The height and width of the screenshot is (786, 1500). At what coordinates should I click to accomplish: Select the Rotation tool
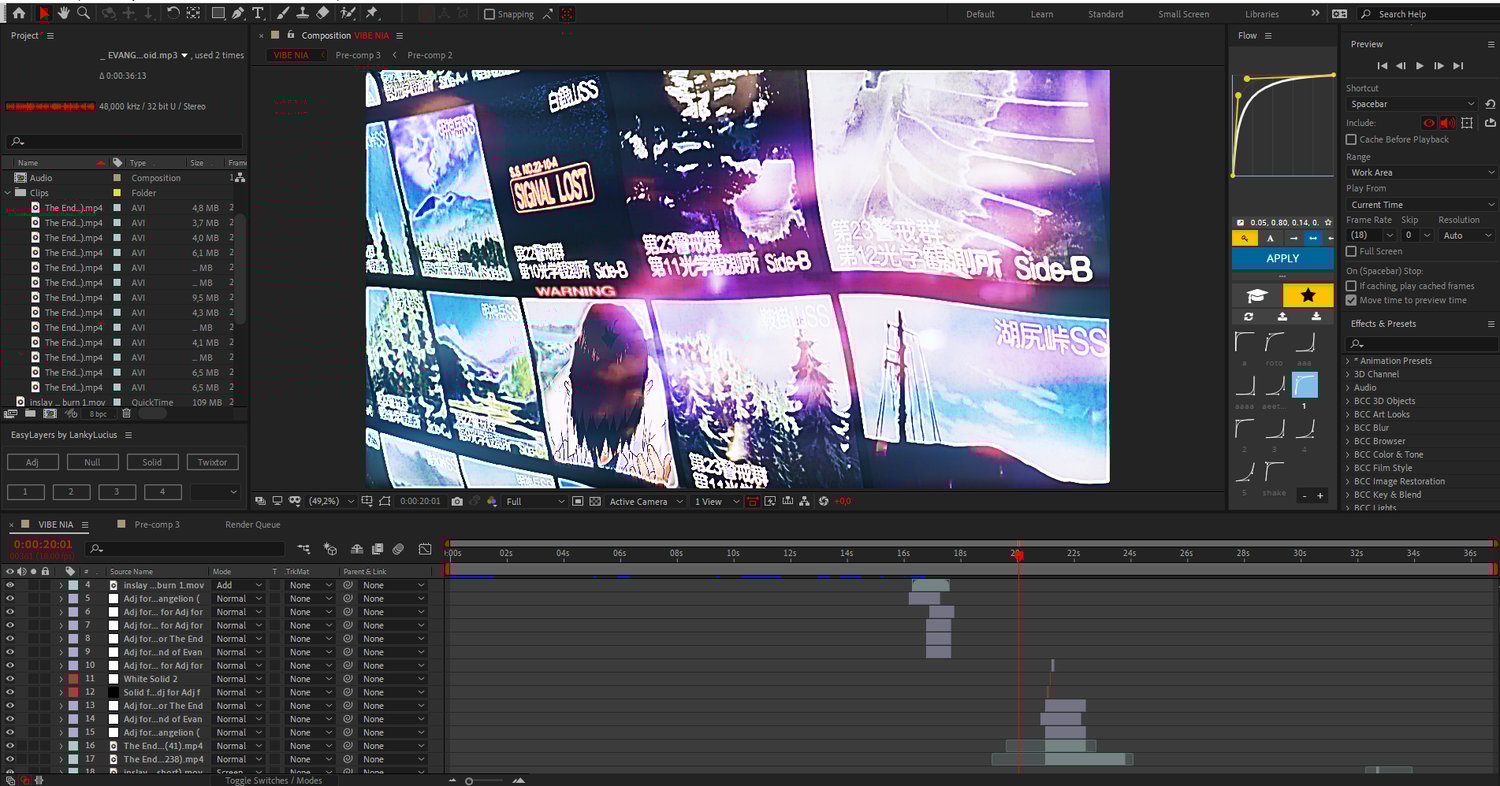coord(173,13)
